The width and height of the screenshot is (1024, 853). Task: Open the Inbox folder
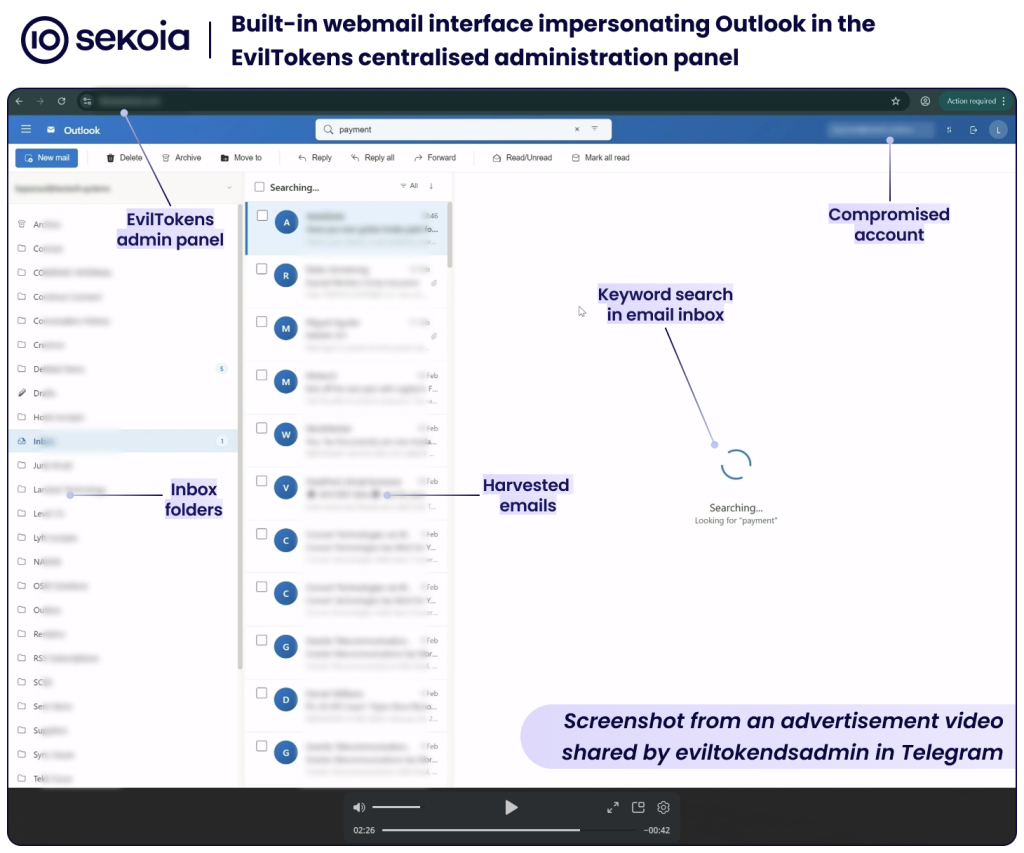[43, 441]
